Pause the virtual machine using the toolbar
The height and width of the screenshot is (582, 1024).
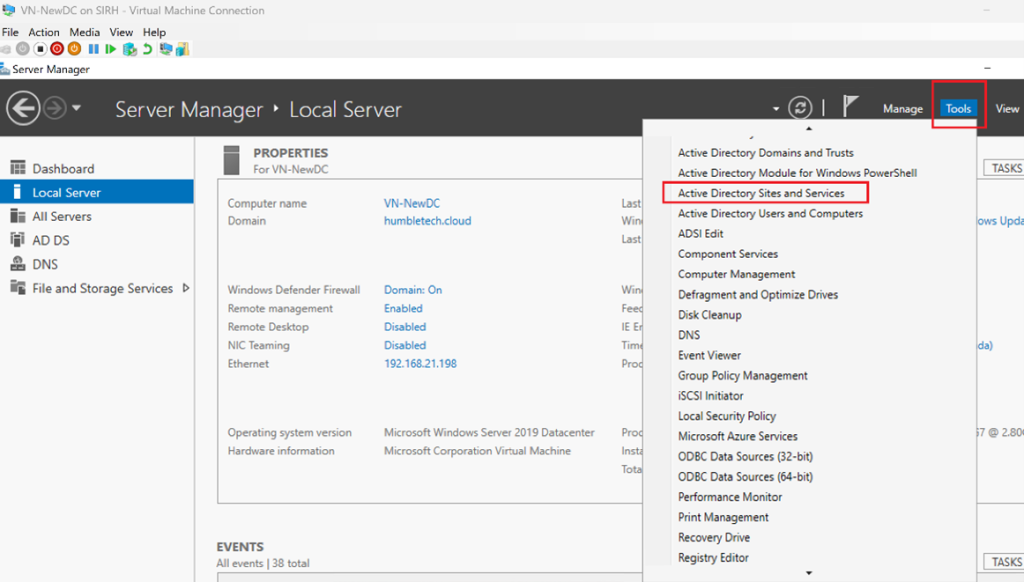pyautogui.click(x=94, y=49)
